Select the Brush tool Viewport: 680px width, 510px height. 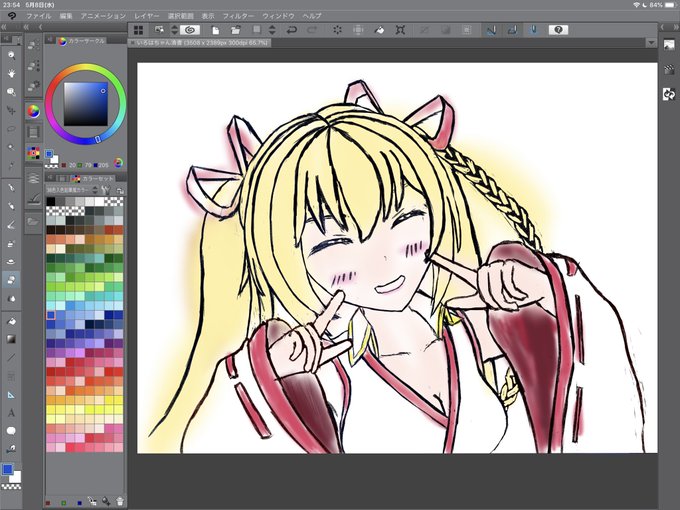[11, 225]
